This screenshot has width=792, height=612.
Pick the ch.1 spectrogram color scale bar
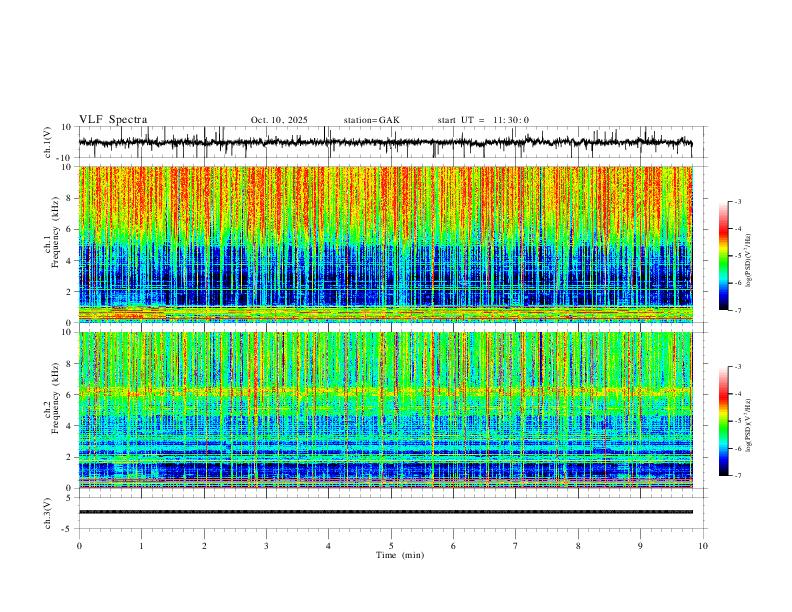pyautogui.click(x=723, y=256)
